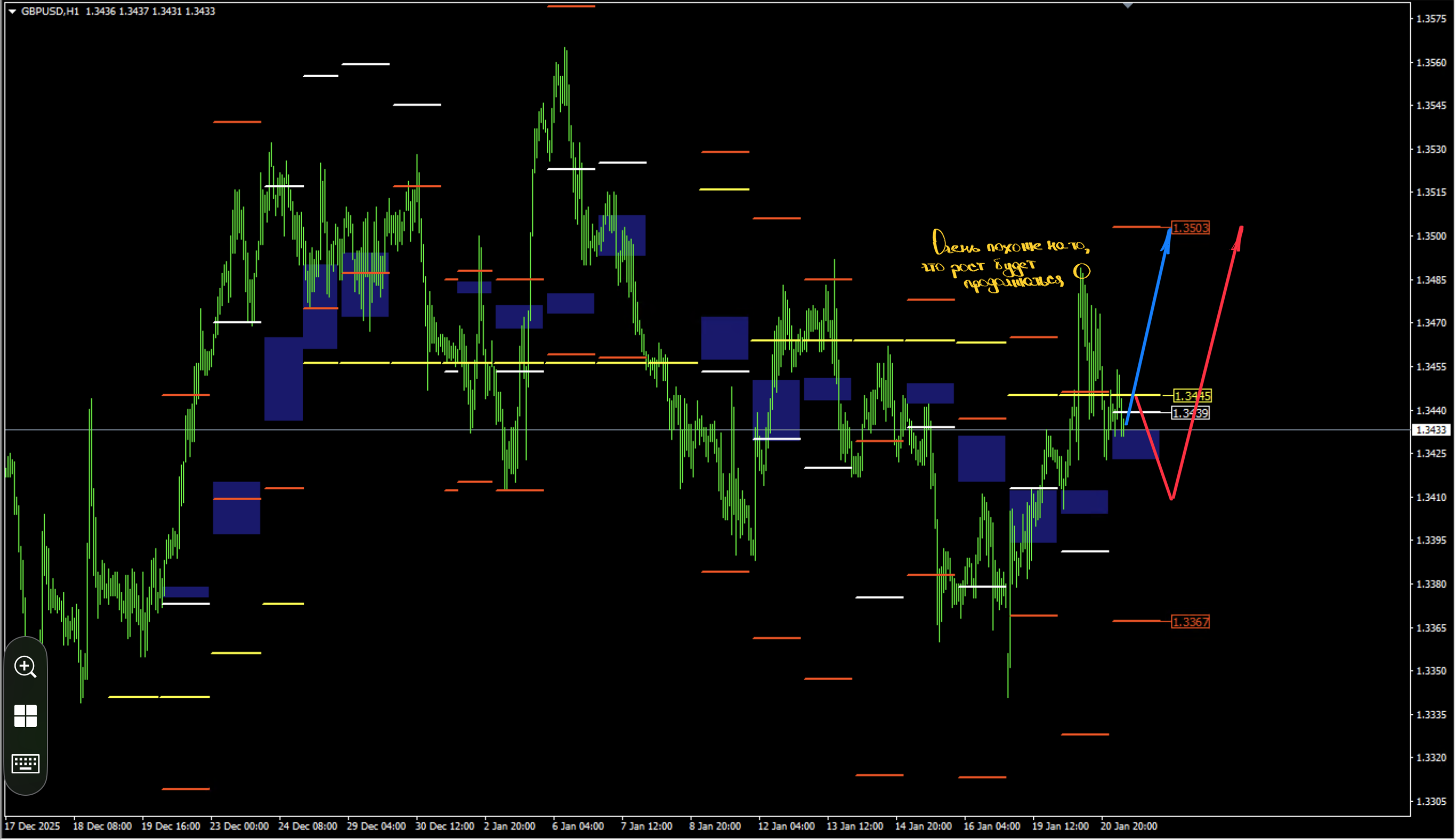This screenshot has height=840, width=1456.
Task: Click the 23 Dec 00:00 time axis label
Action: click(239, 826)
